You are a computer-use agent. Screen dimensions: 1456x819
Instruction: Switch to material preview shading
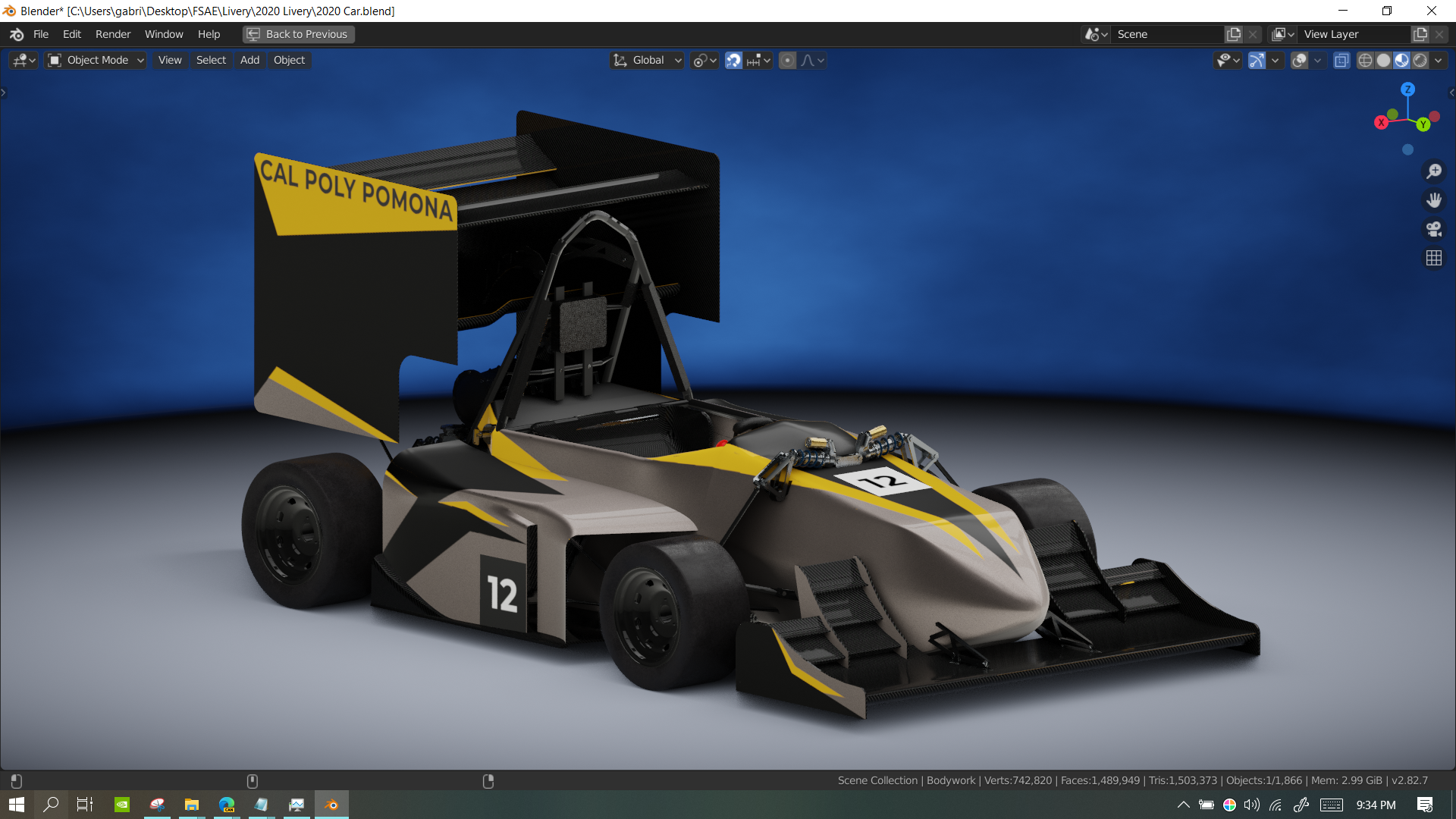click(x=1401, y=60)
